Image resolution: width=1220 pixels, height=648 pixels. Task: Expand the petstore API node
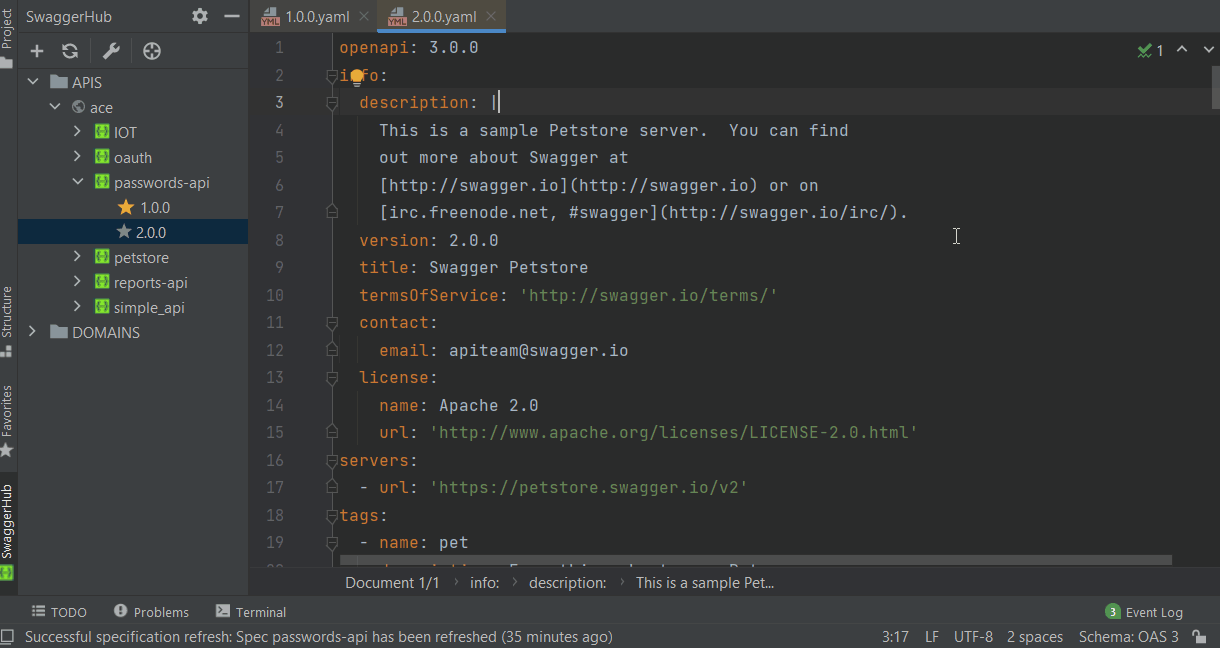point(78,257)
